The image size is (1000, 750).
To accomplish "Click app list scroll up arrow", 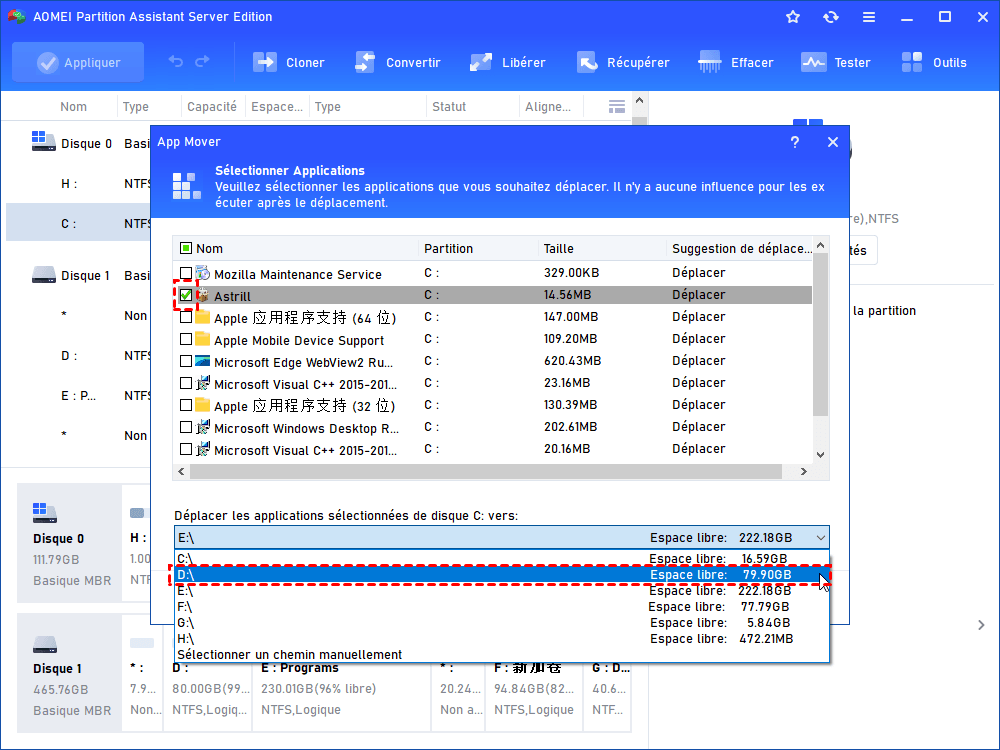I will (821, 246).
